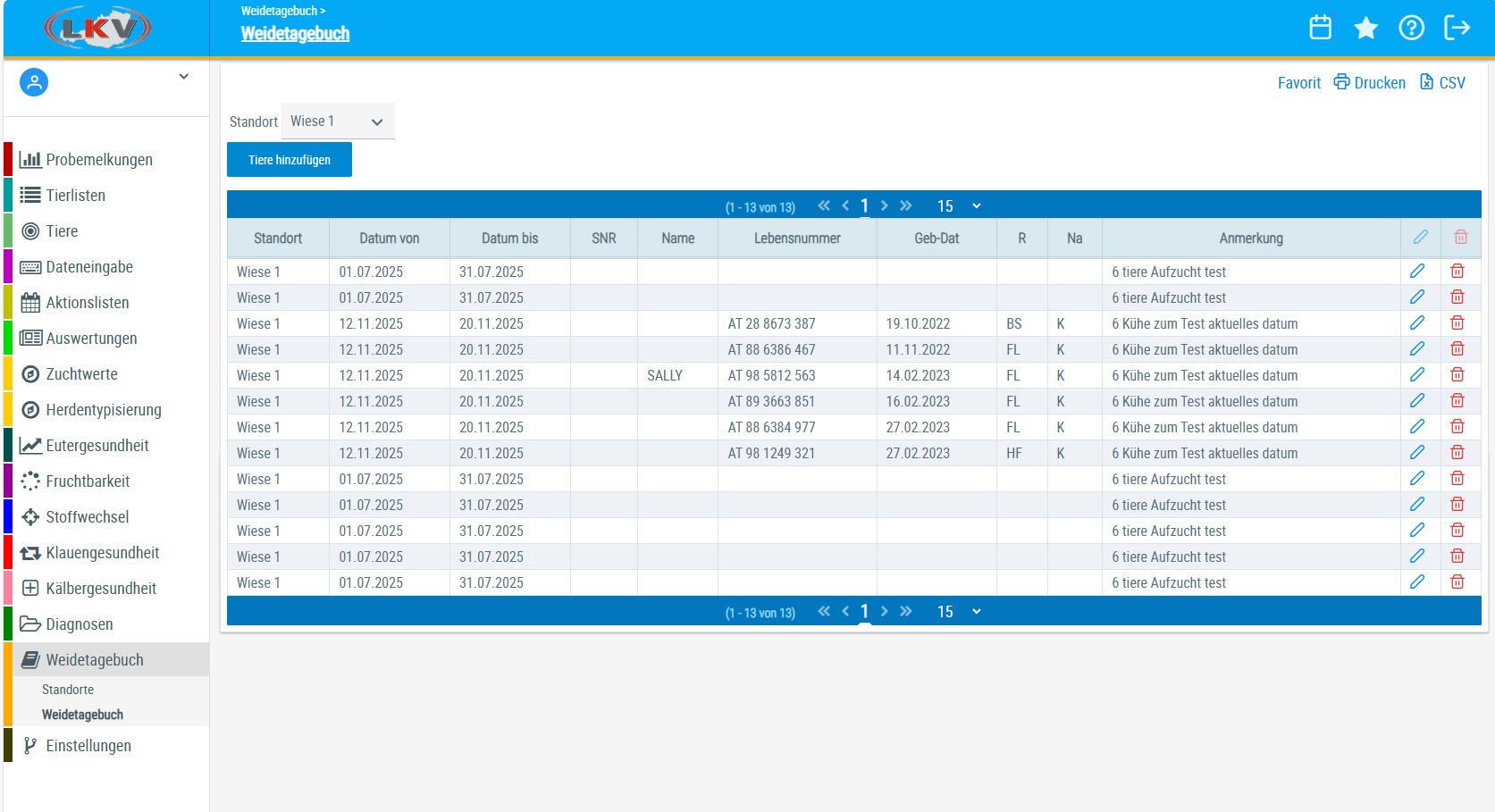Select the Standorte submenu item
Image resolution: width=1495 pixels, height=812 pixels.
[x=68, y=690]
